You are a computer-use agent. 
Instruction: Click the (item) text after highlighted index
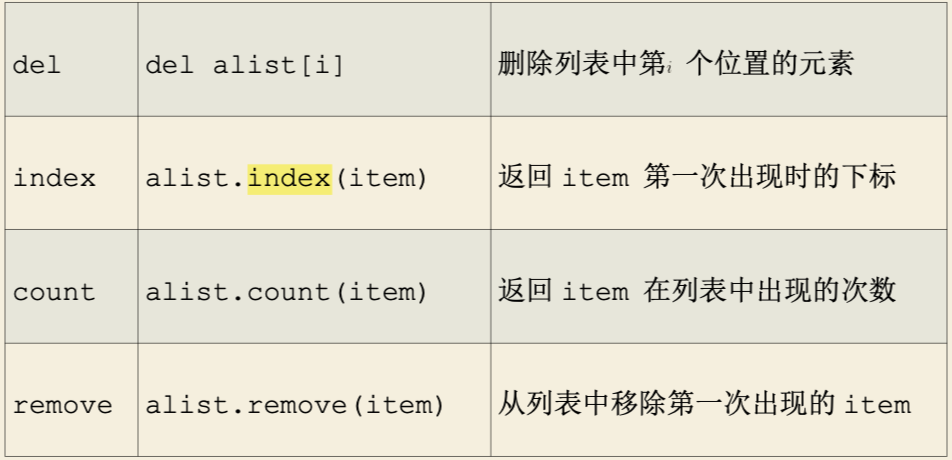381,178
